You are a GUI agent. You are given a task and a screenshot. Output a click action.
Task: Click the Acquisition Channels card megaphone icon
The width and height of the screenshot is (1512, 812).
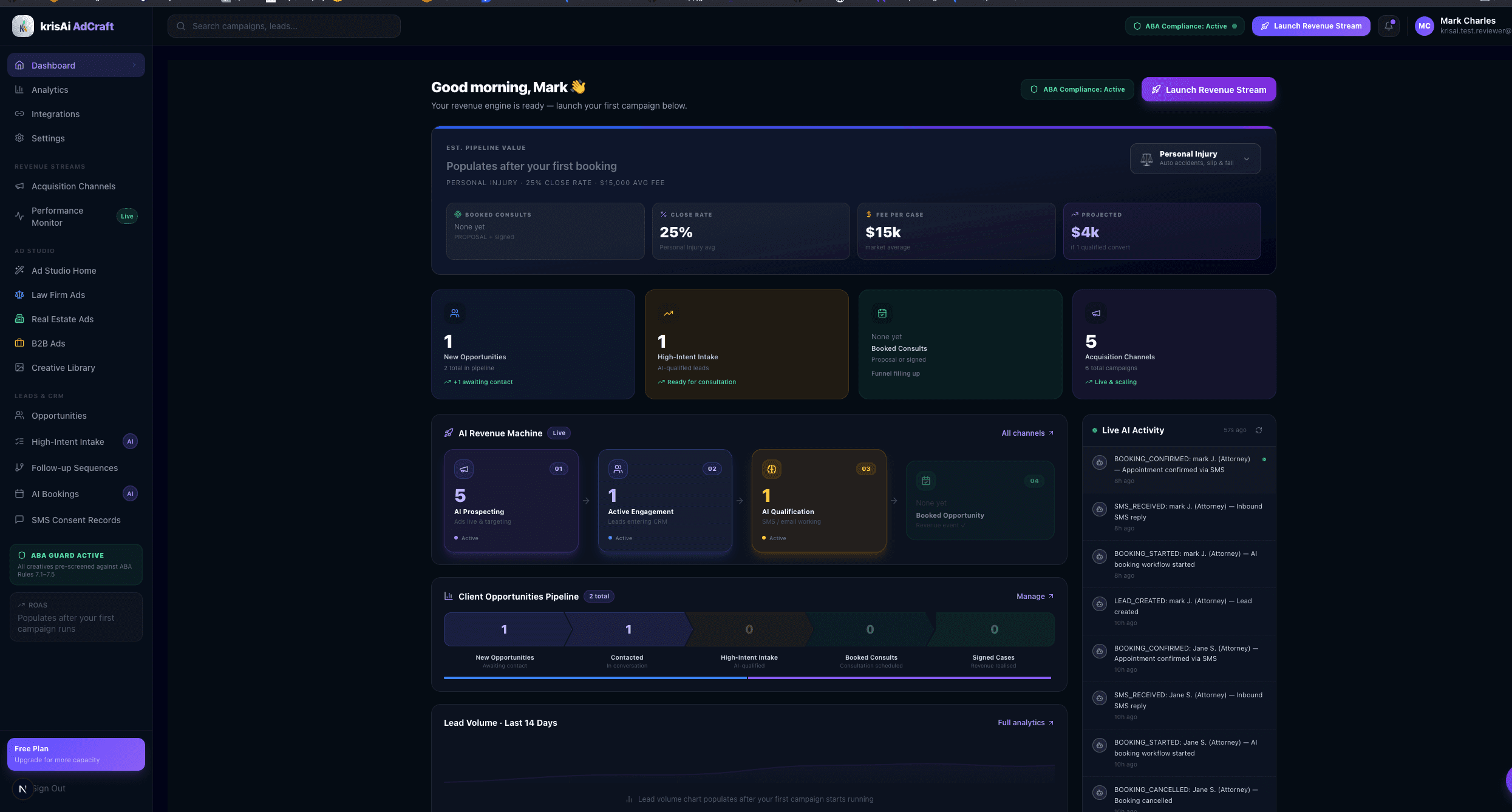1096,313
